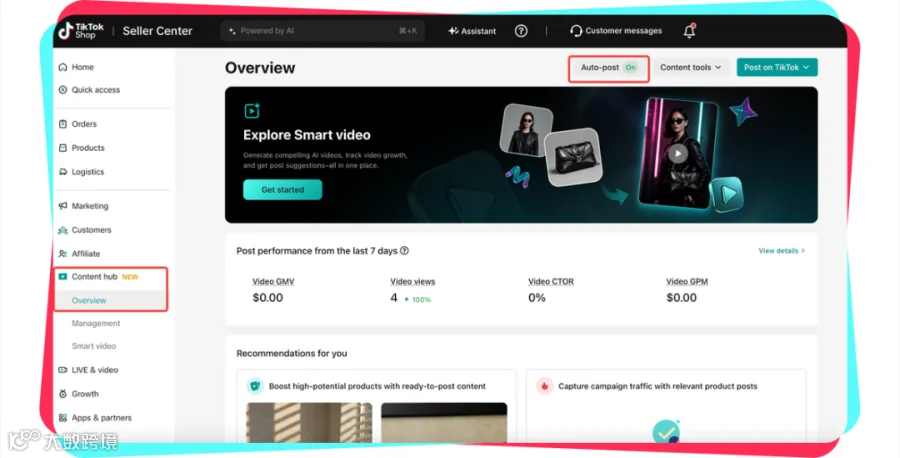
Task: Click the Smart video banner icon
Action: pyautogui.click(x=252, y=110)
